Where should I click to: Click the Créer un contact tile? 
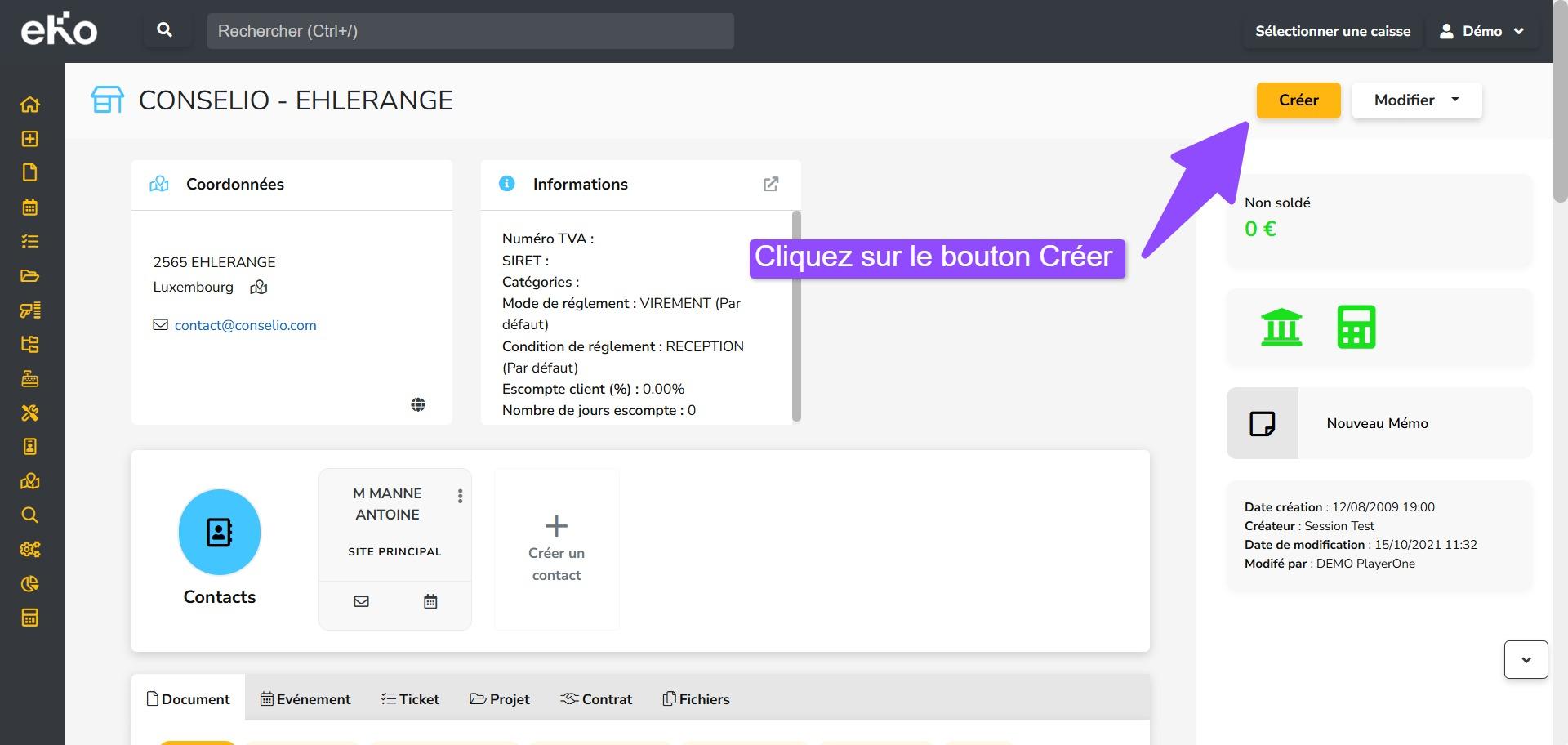point(556,549)
